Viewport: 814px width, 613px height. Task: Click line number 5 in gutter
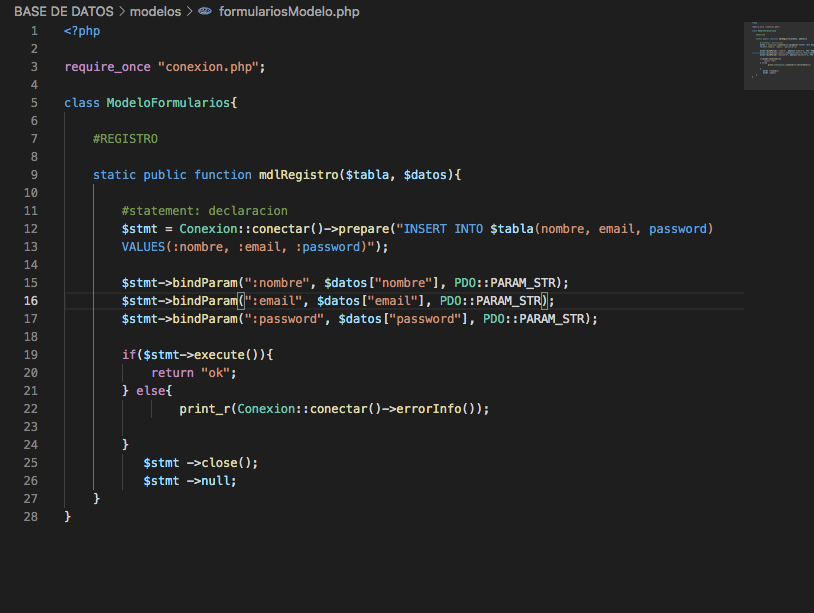(34, 103)
